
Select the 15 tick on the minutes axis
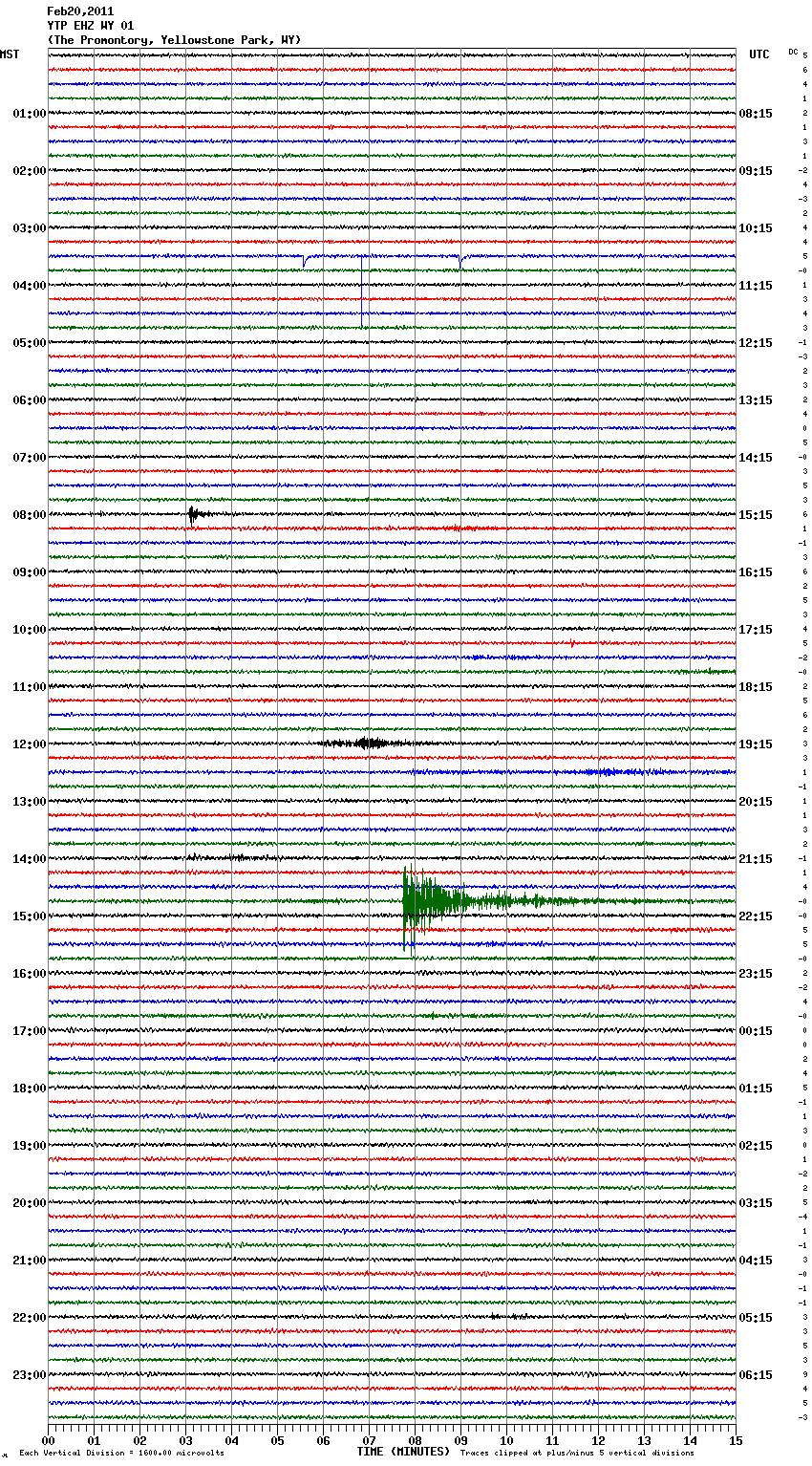coord(735,1440)
